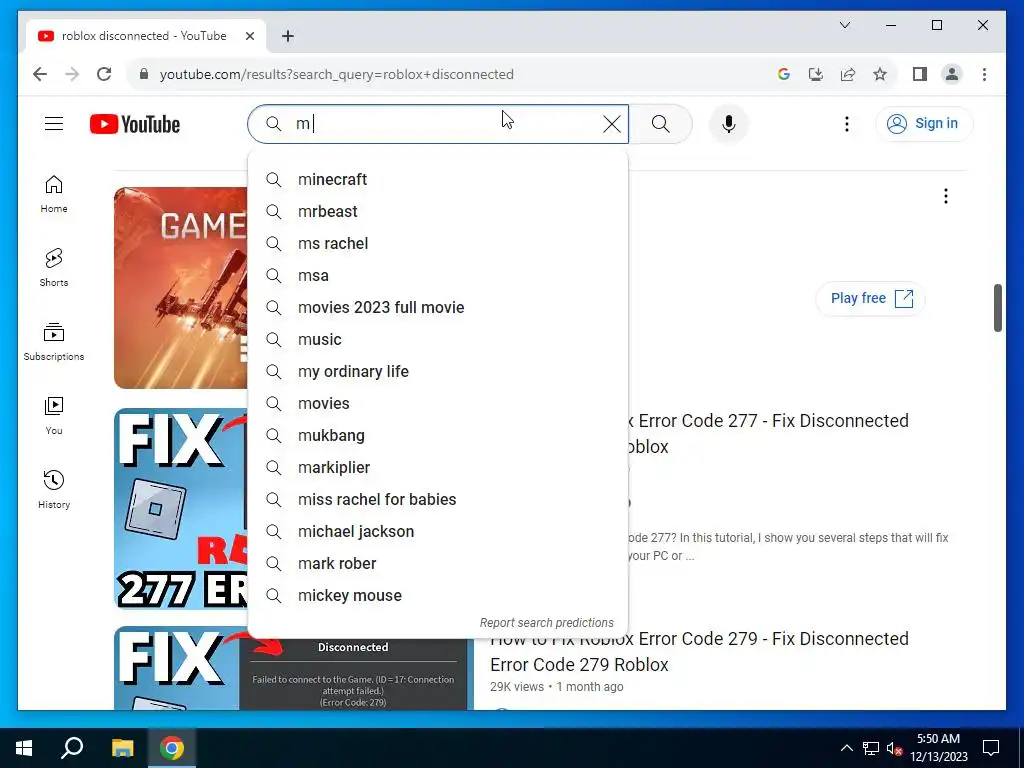The height and width of the screenshot is (768, 1024).
Task: Go to YouTube home via logo
Action: click(135, 124)
